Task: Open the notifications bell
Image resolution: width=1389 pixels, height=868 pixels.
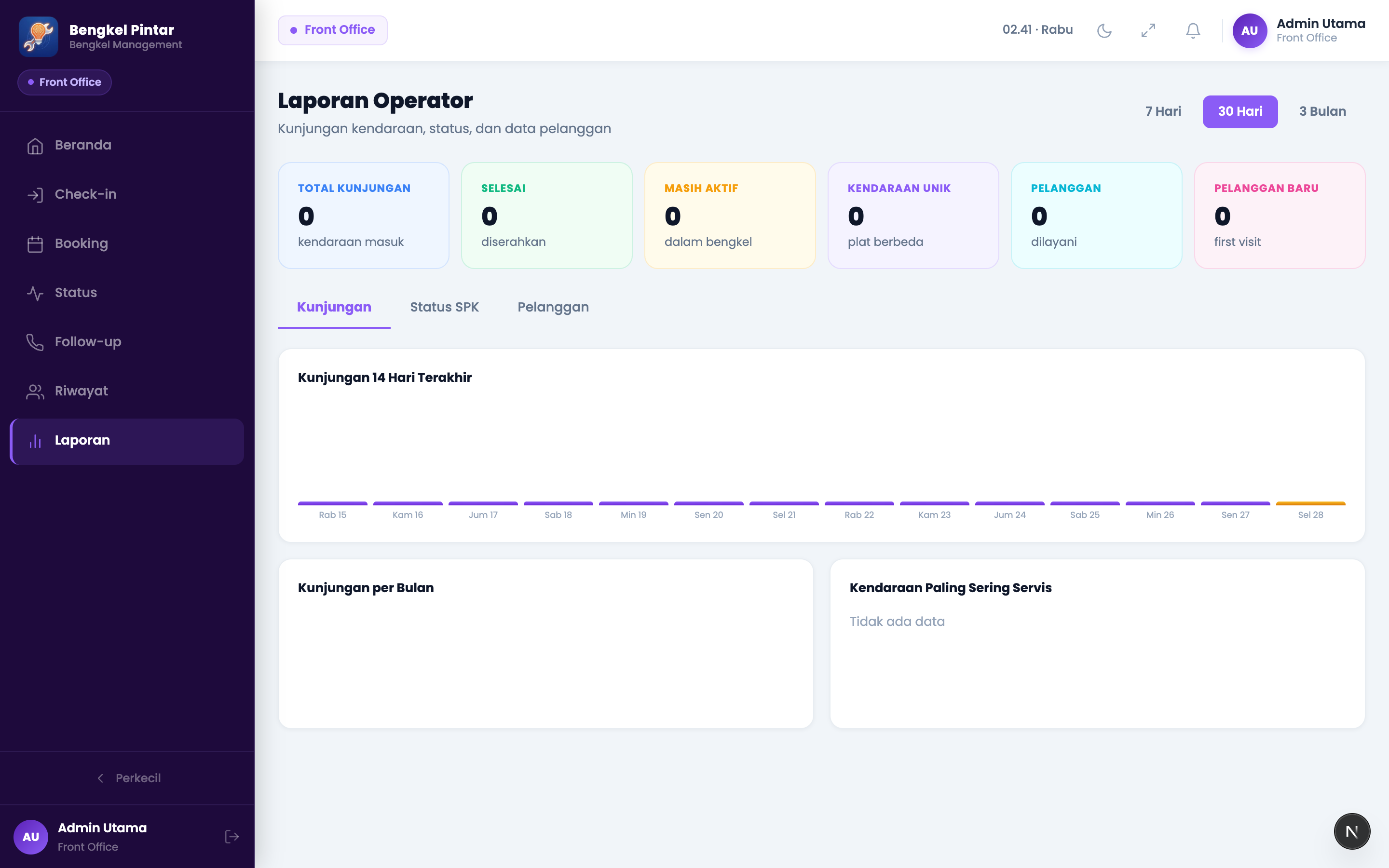Action: pyautogui.click(x=1193, y=30)
